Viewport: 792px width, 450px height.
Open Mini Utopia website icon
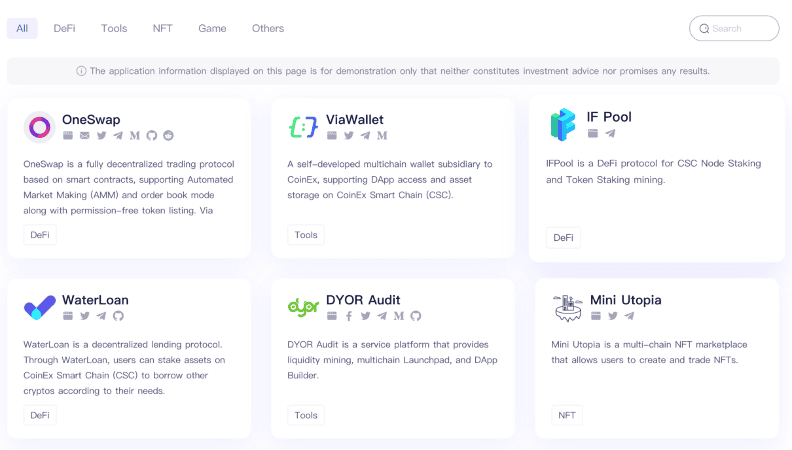click(596, 316)
